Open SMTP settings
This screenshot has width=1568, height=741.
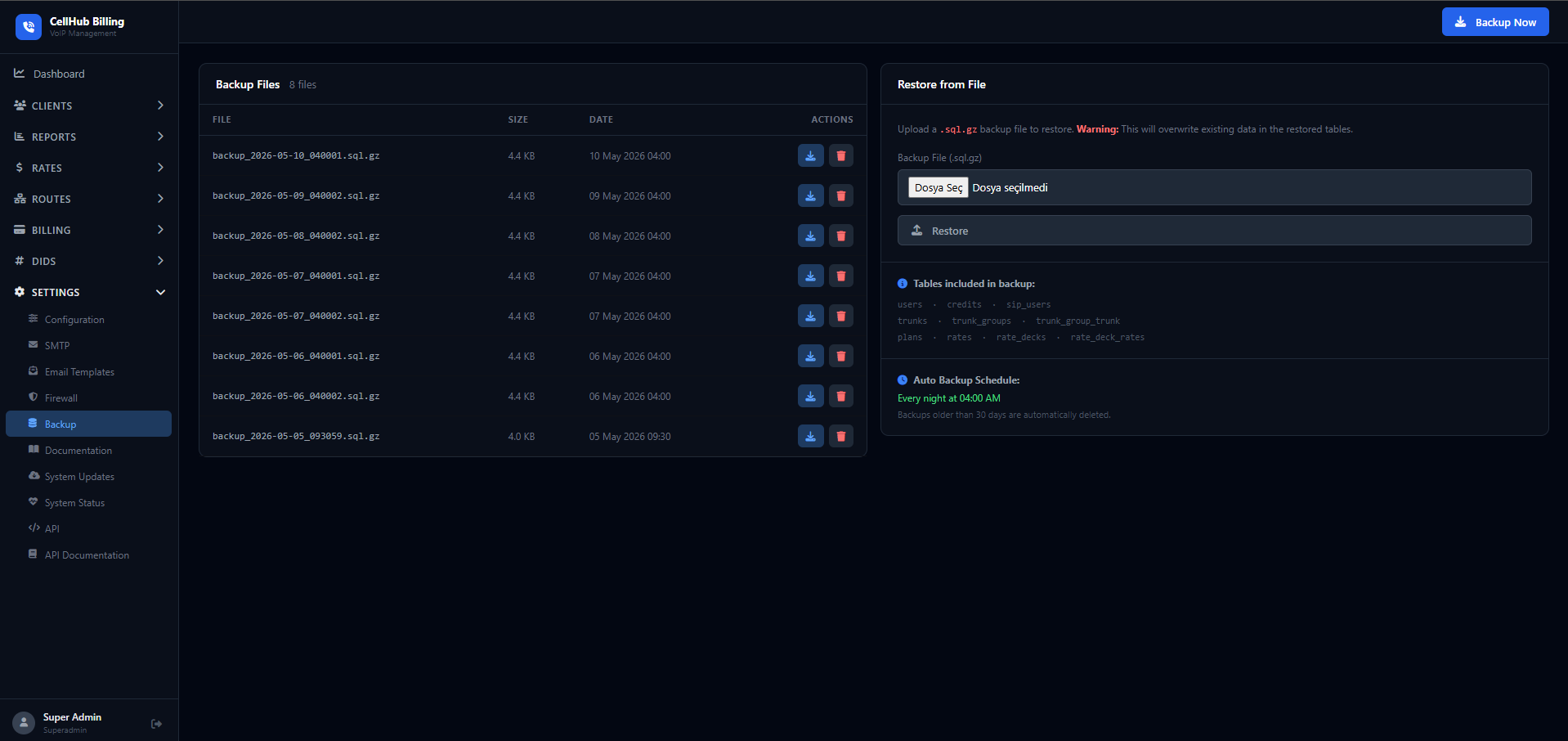[88, 345]
